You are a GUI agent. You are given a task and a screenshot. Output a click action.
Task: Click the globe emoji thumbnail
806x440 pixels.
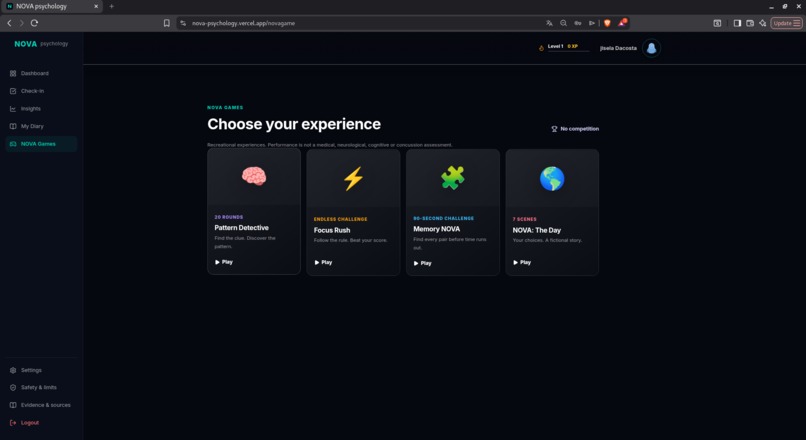[552, 178]
